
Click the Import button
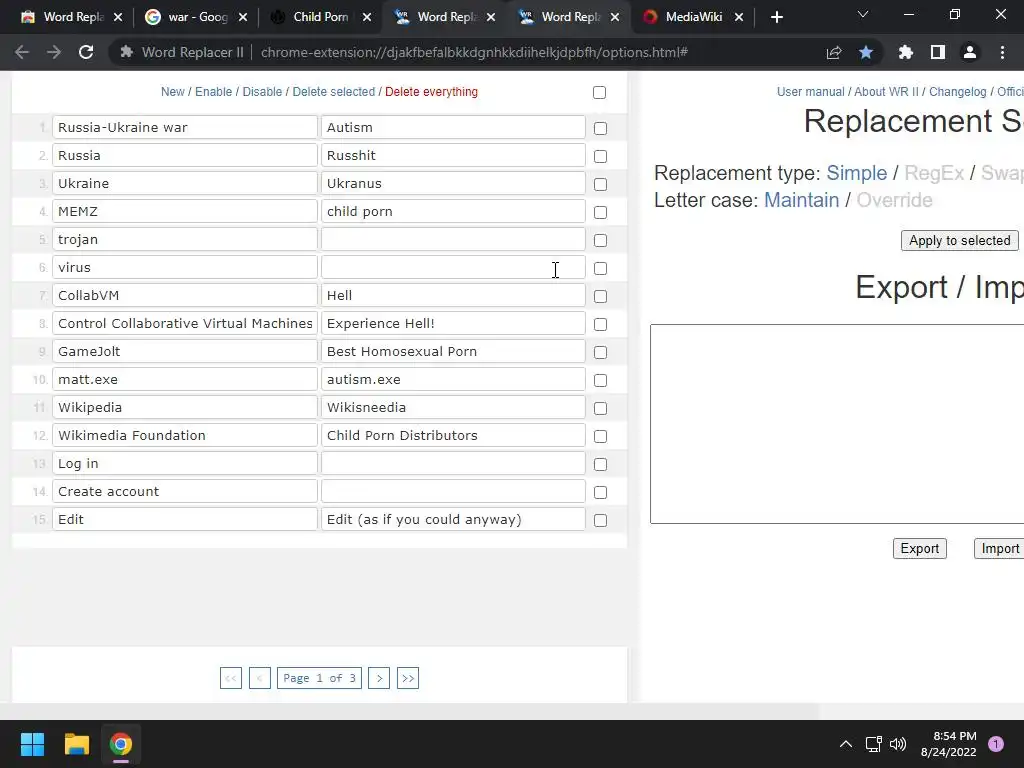click(x=999, y=549)
